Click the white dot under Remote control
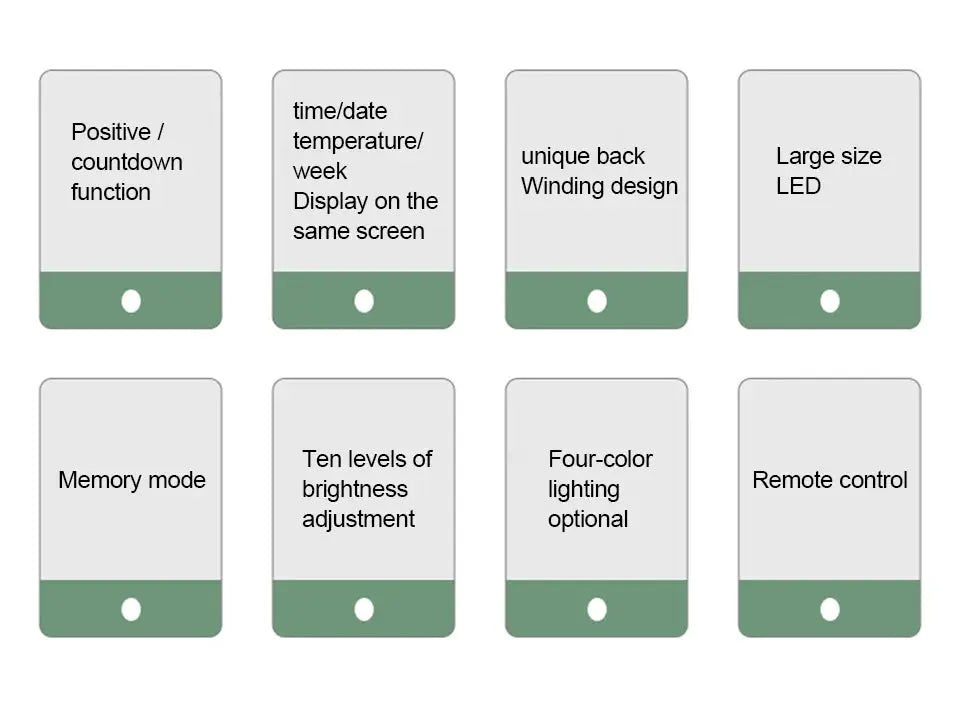The image size is (960, 703). (830, 610)
